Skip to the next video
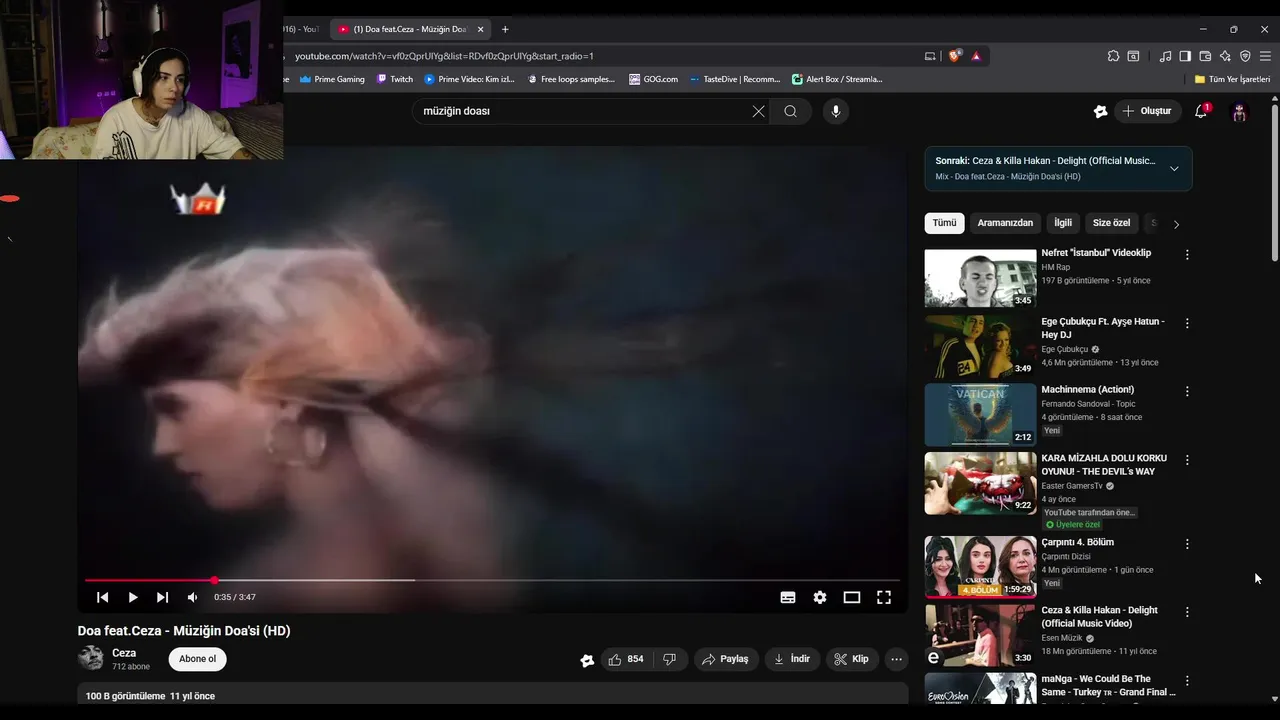Screen dimensions: 1280x720 pos(162,597)
